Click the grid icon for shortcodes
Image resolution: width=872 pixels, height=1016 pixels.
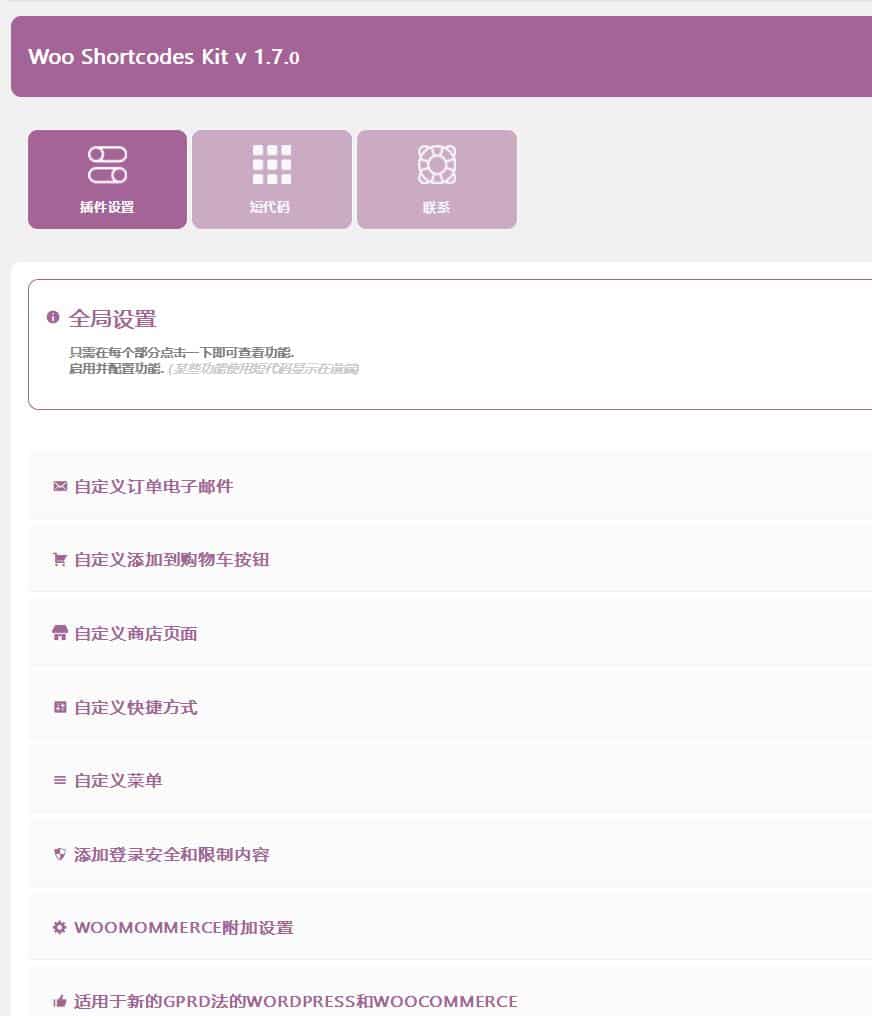(271, 165)
